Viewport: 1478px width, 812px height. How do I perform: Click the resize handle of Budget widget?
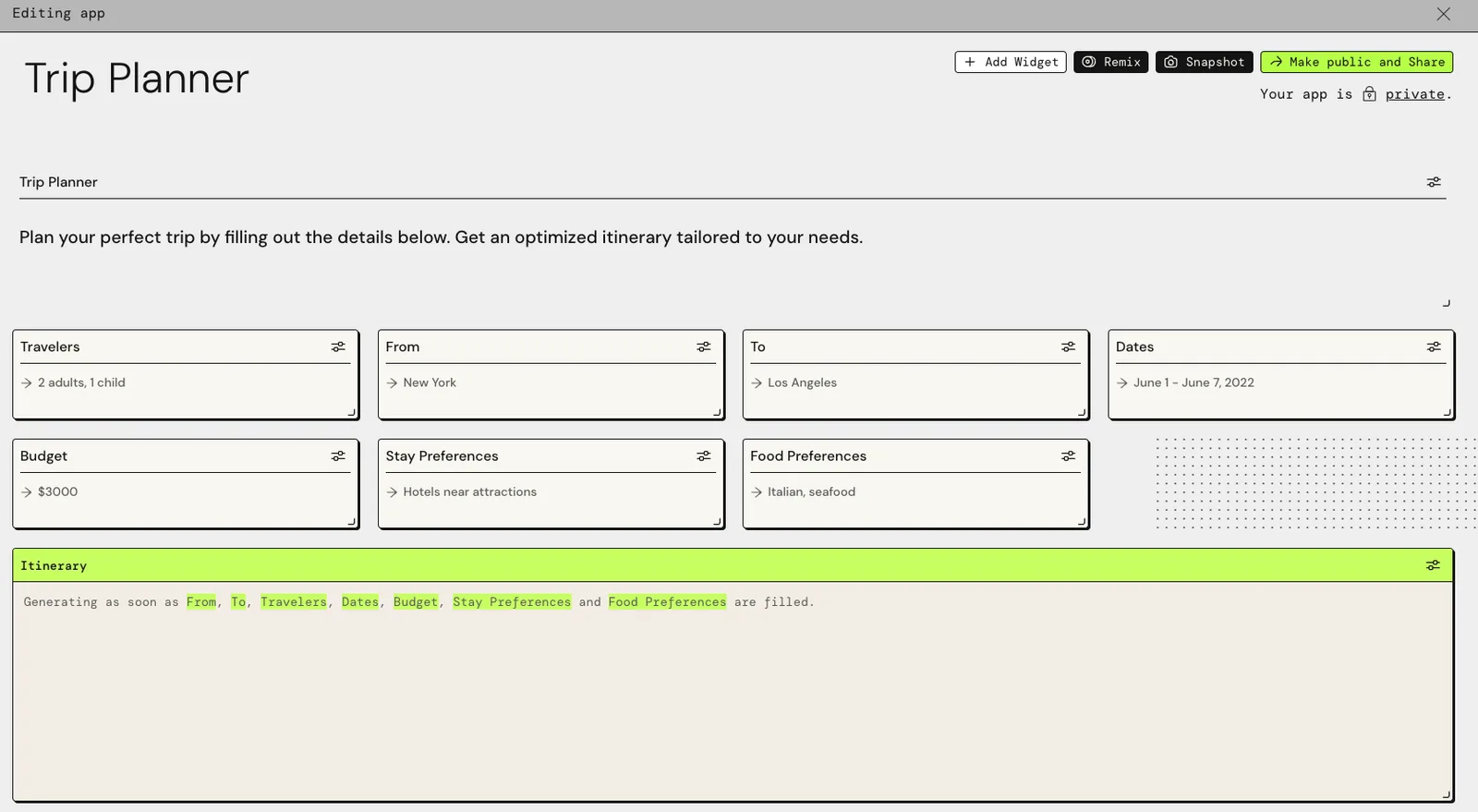(x=351, y=521)
